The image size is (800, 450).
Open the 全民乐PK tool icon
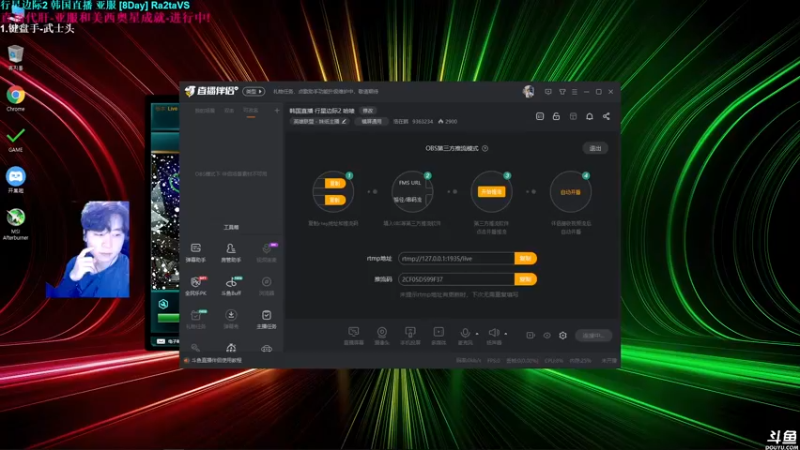(195, 286)
